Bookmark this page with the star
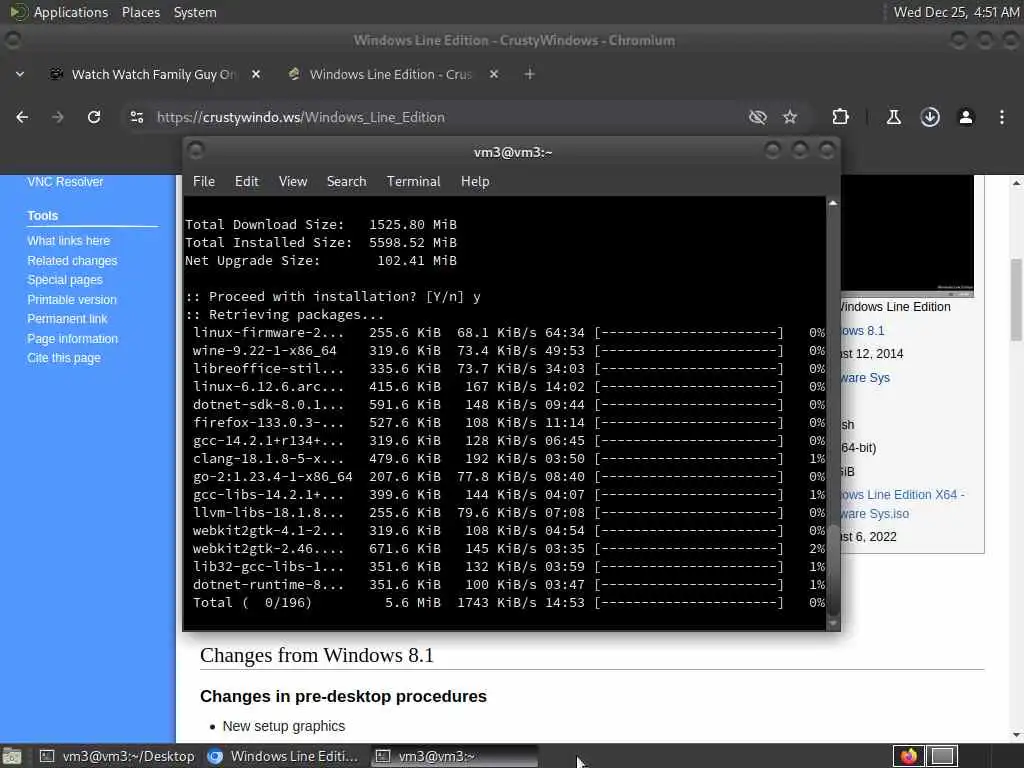This screenshot has width=1024, height=768. point(790,117)
